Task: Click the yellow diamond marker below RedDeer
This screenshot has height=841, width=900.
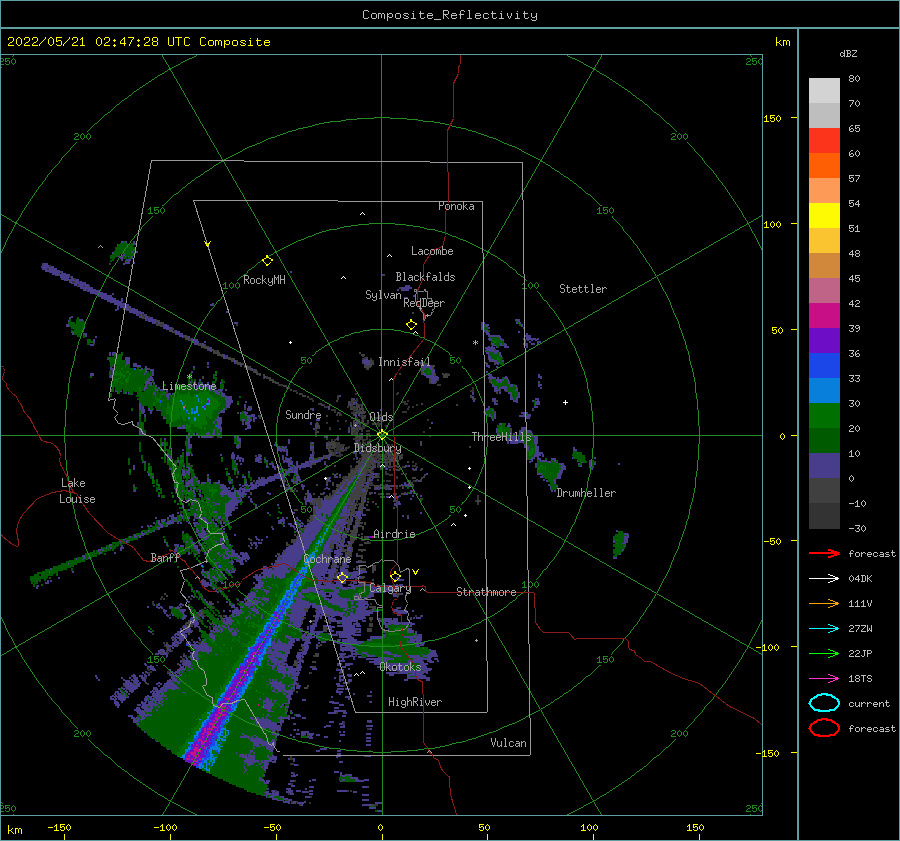Action: point(411,325)
